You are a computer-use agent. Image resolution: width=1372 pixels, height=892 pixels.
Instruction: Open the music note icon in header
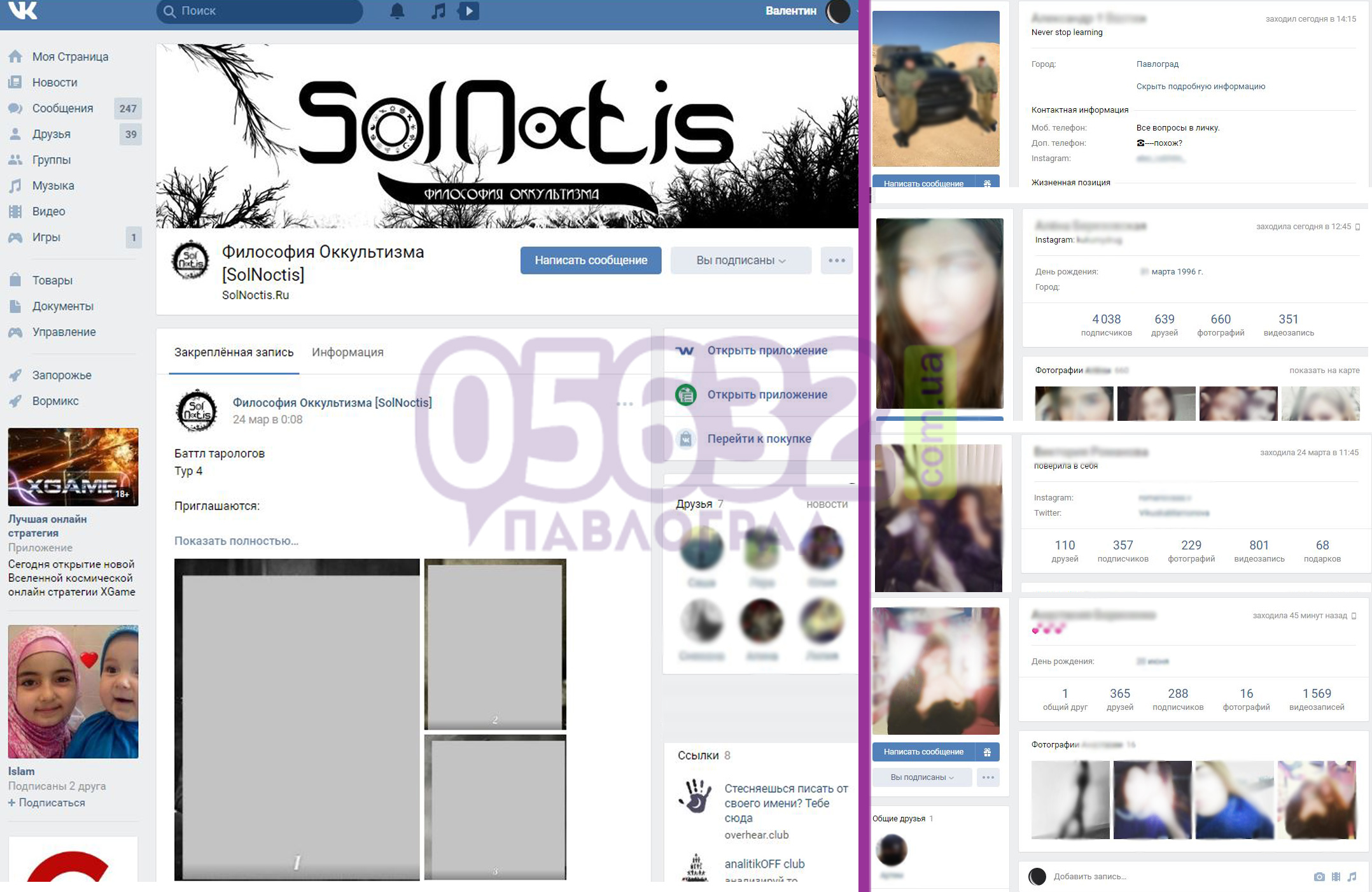(438, 11)
